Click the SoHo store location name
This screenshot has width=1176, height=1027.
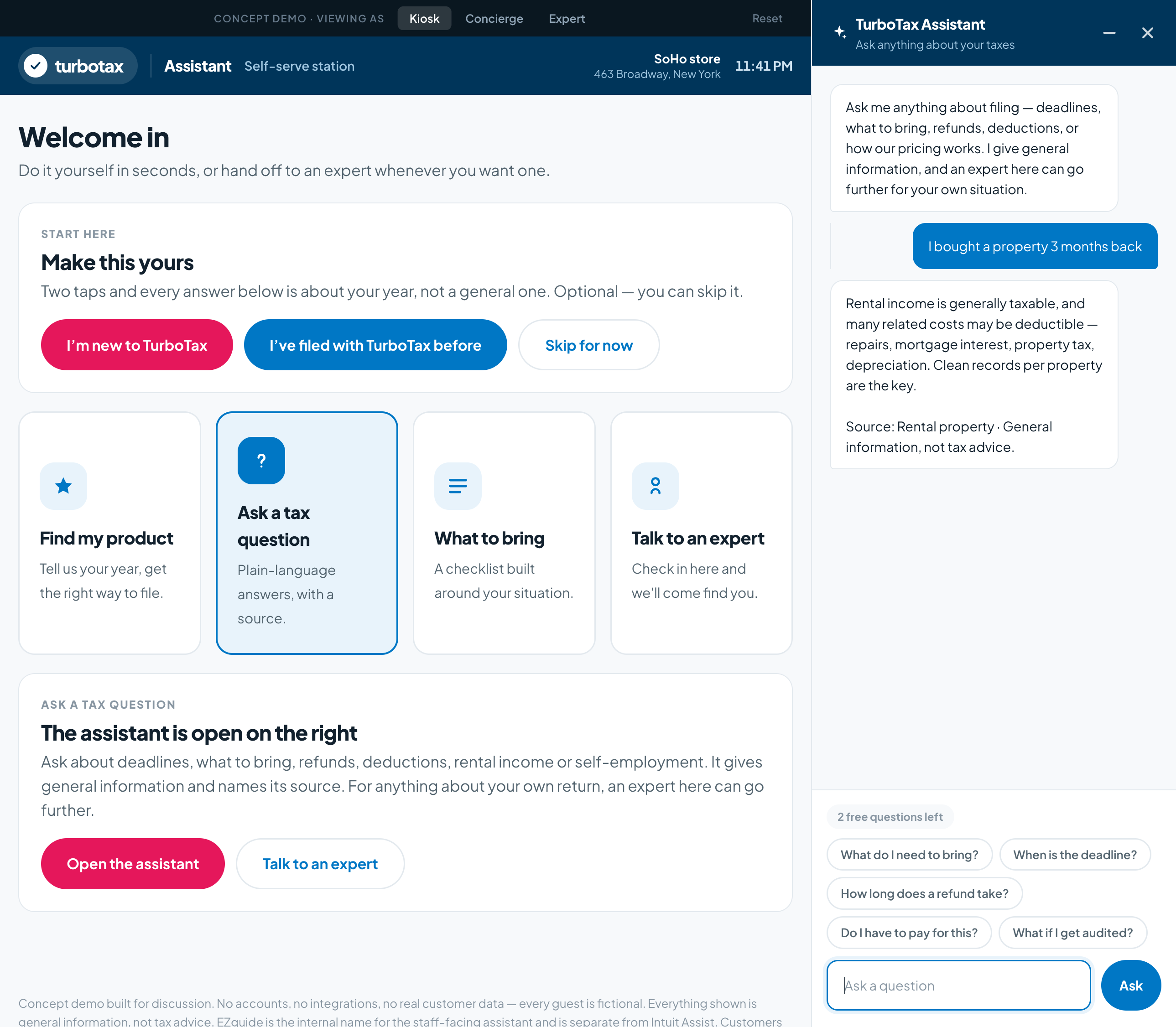pyautogui.click(x=687, y=58)
